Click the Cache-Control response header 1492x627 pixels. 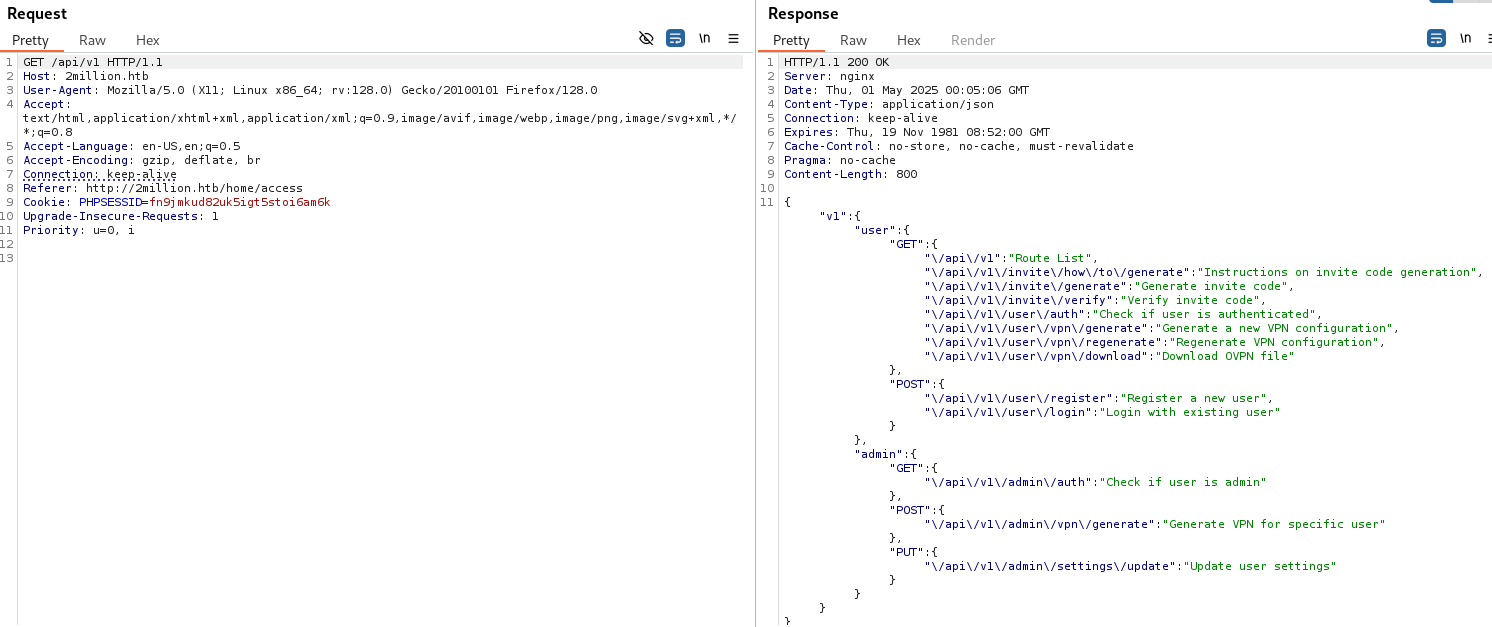coord(959,146)
